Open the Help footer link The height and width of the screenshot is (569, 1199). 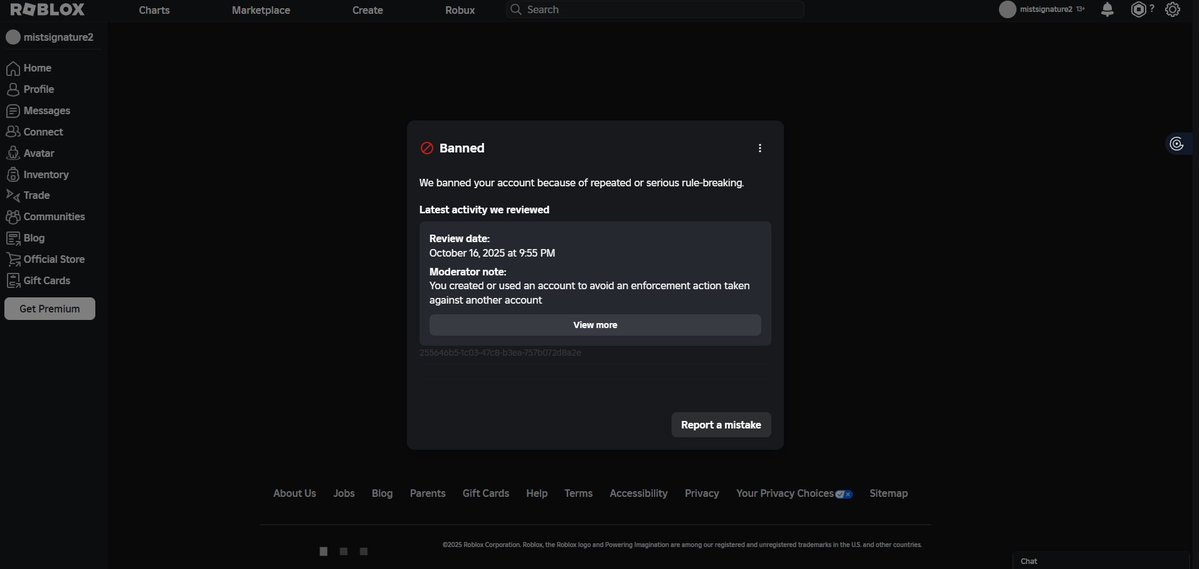point(537,493)
